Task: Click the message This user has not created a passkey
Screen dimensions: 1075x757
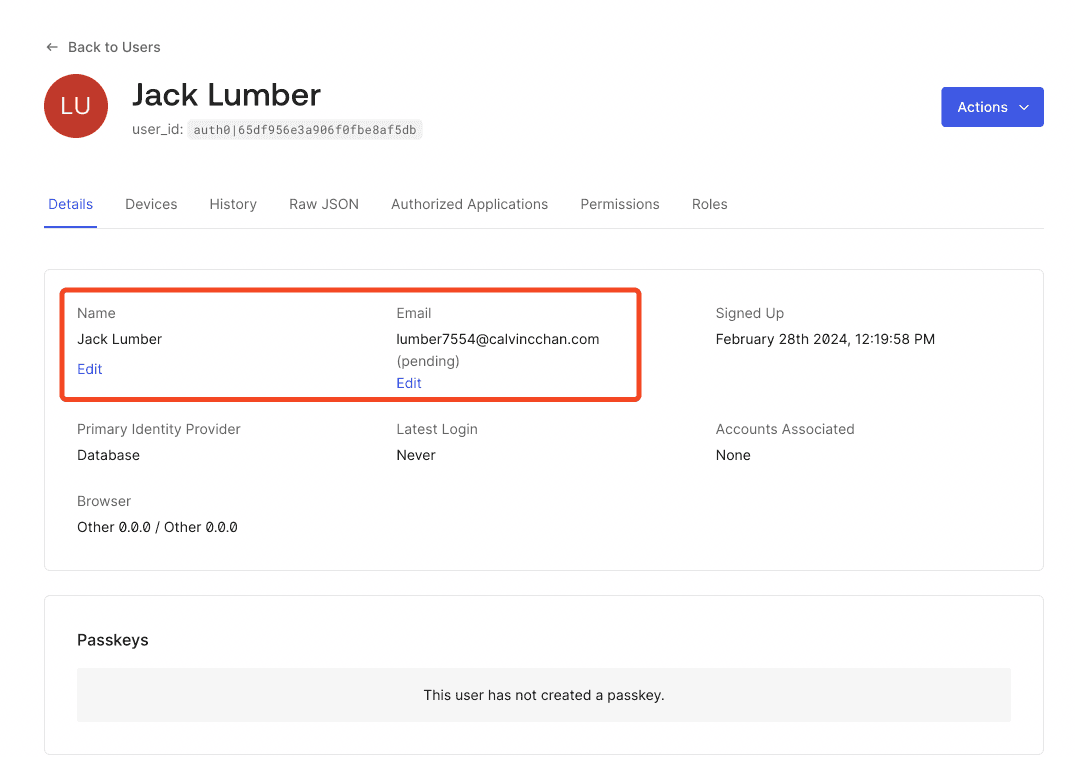Action: [544, 695]
